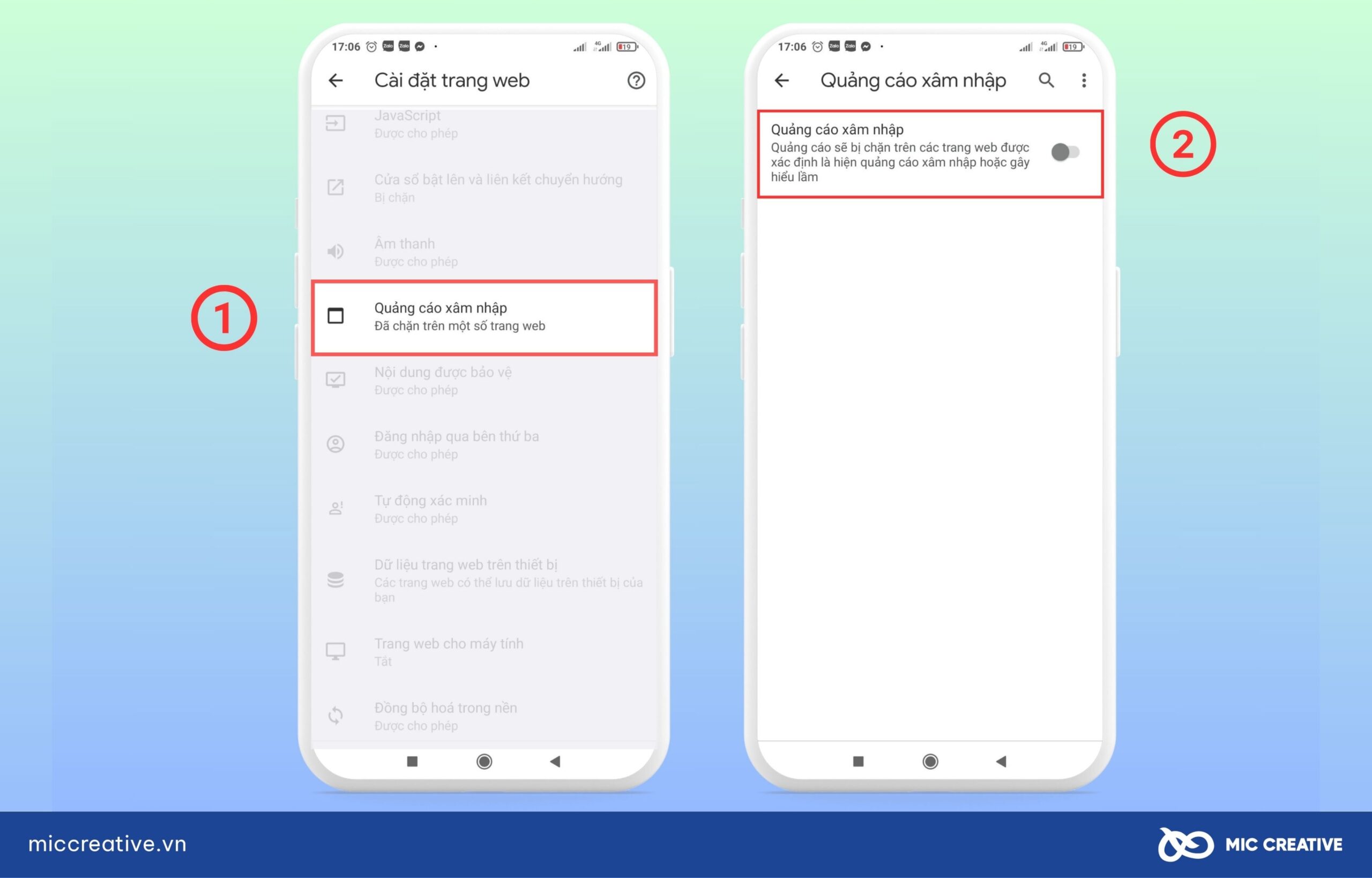Click the three-dot menu on right screen
The width and height of the screenshot is (1372, 878).
(1084, 78)
